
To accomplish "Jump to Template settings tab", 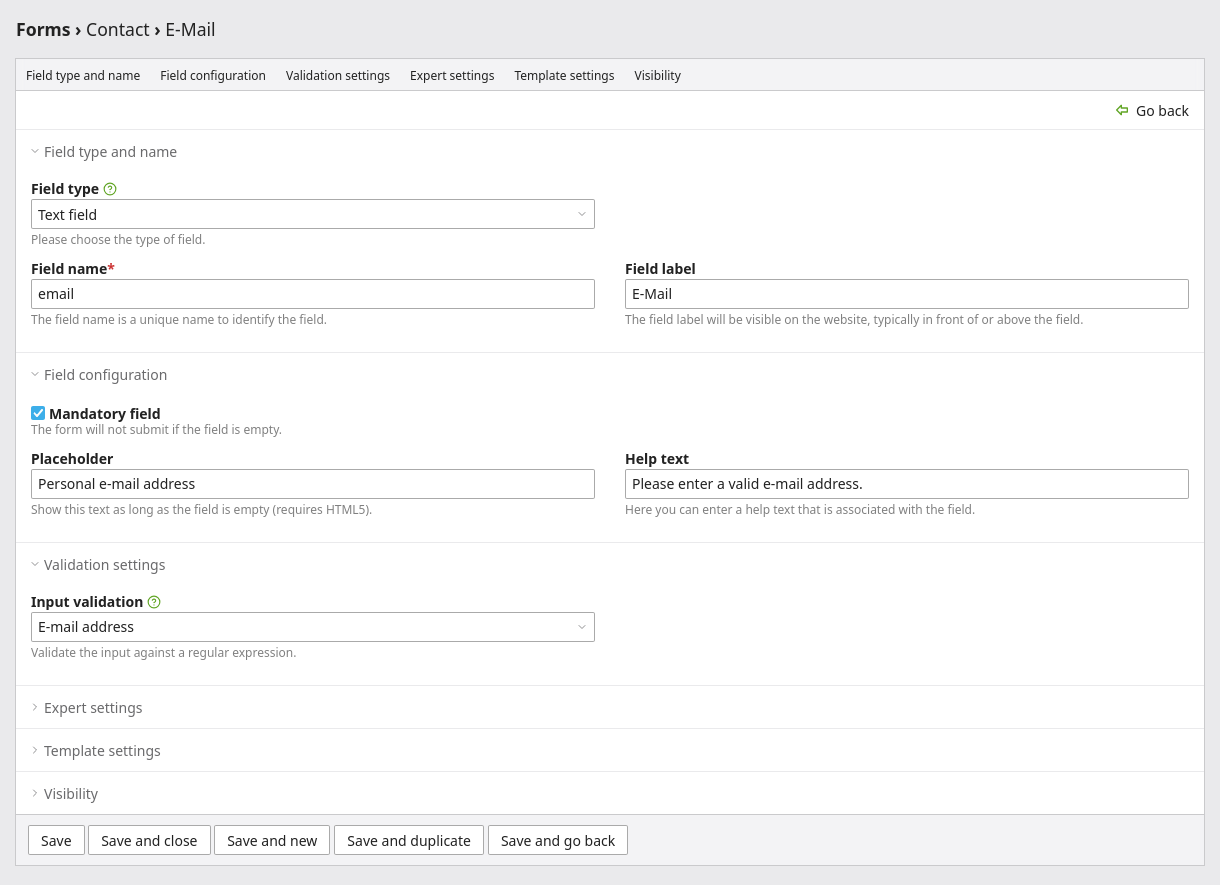I will pos(564,75).
